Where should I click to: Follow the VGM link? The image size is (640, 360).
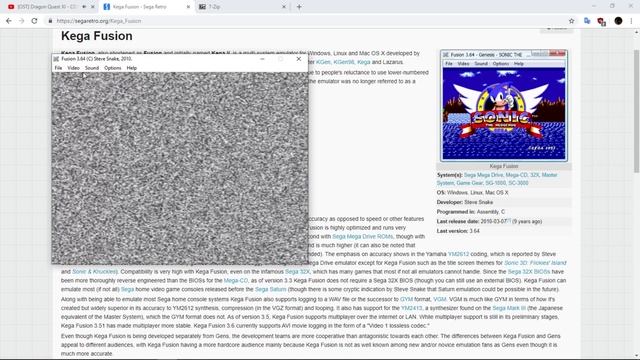point(440,299)
